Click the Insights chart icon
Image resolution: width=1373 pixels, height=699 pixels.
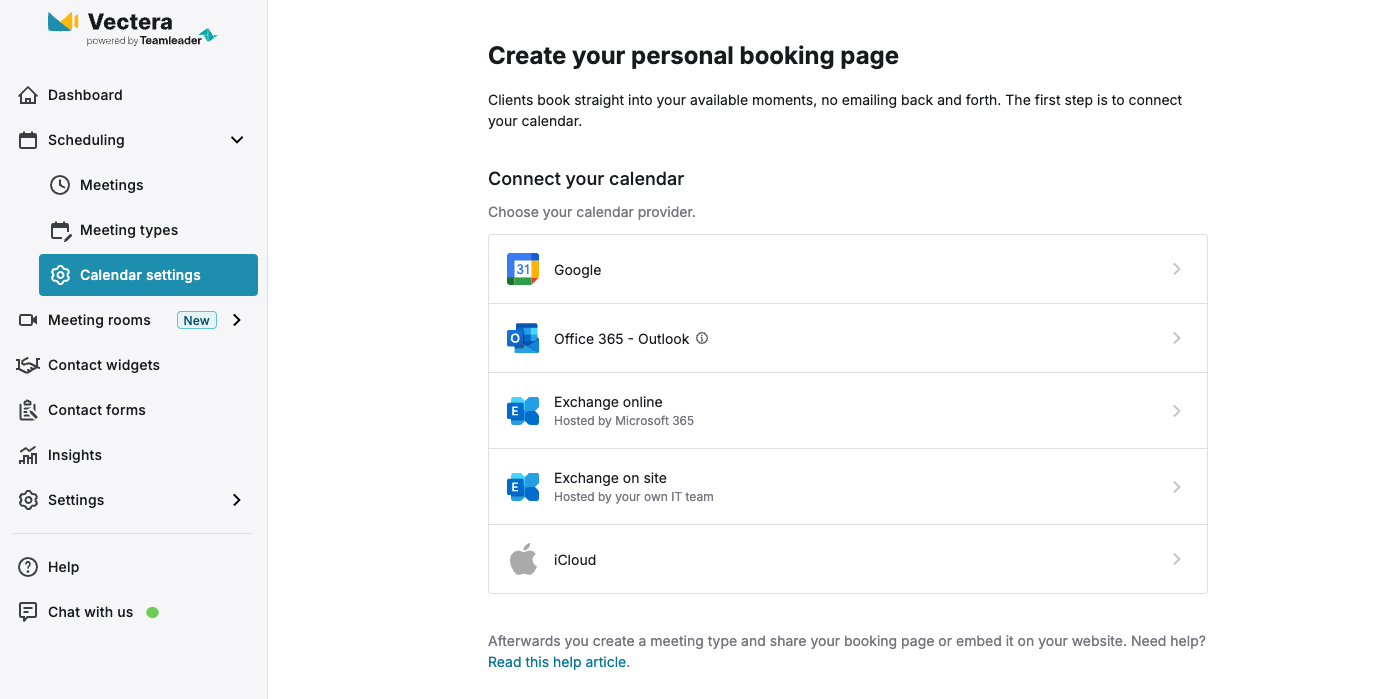pyautogui.click(x=28, y=455)
